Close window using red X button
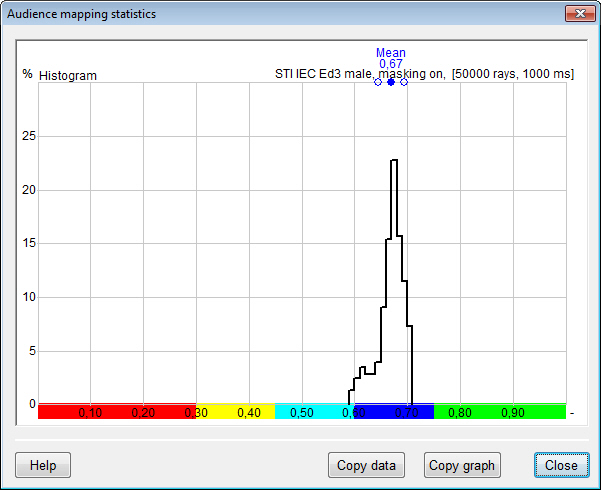 point(580,14)
